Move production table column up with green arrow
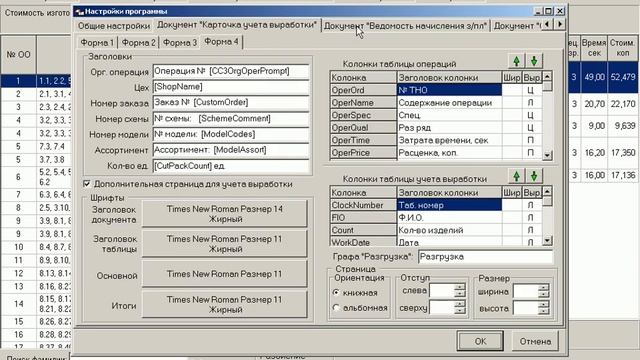Screen dimensions: 640x360 coord(516,176)
